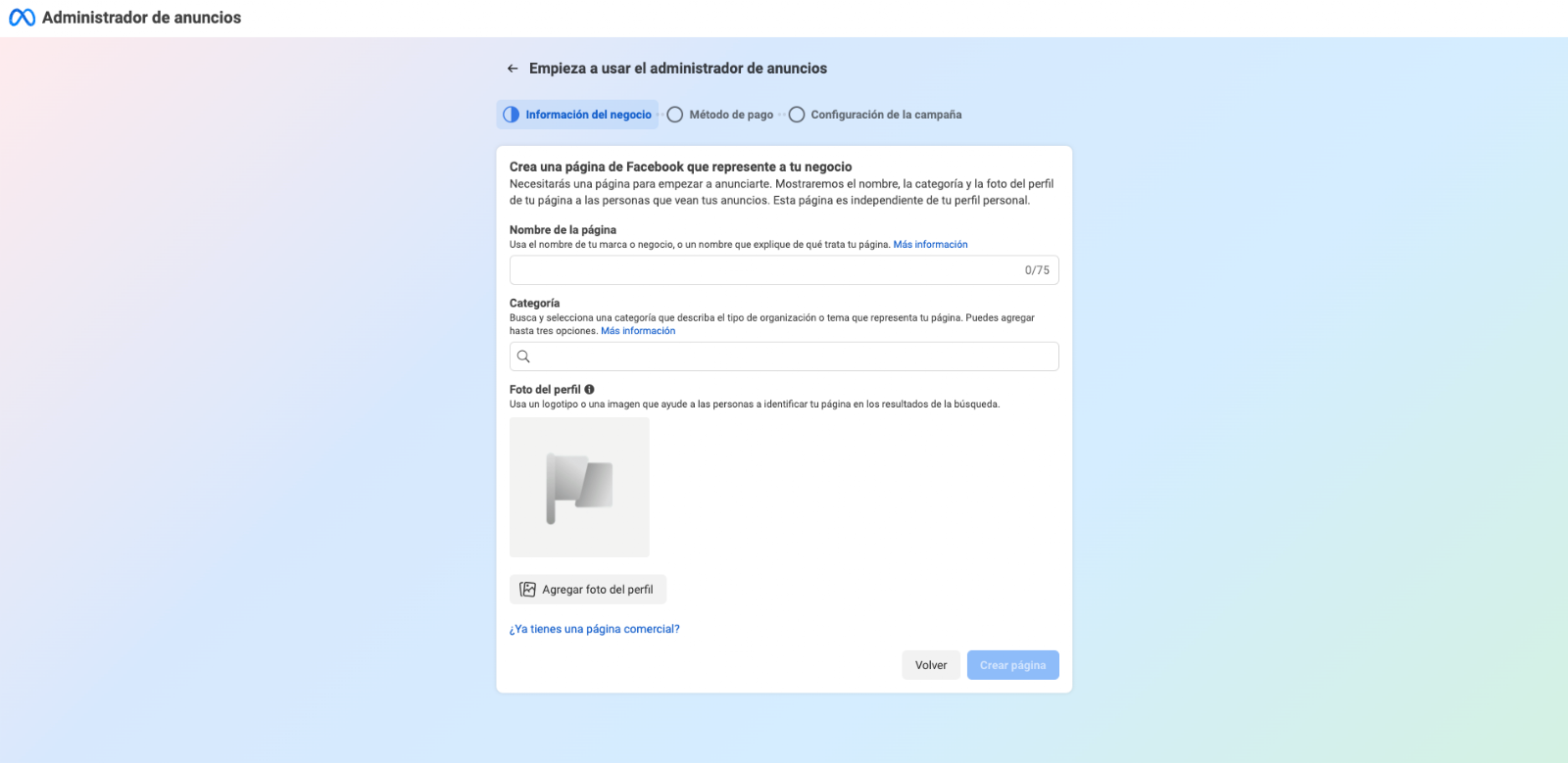Click the info icon next to Foto del perfil
Image resolution: width=1568 pixels, height=763 pixels.
pyautogui.click(x=589, y=390)
